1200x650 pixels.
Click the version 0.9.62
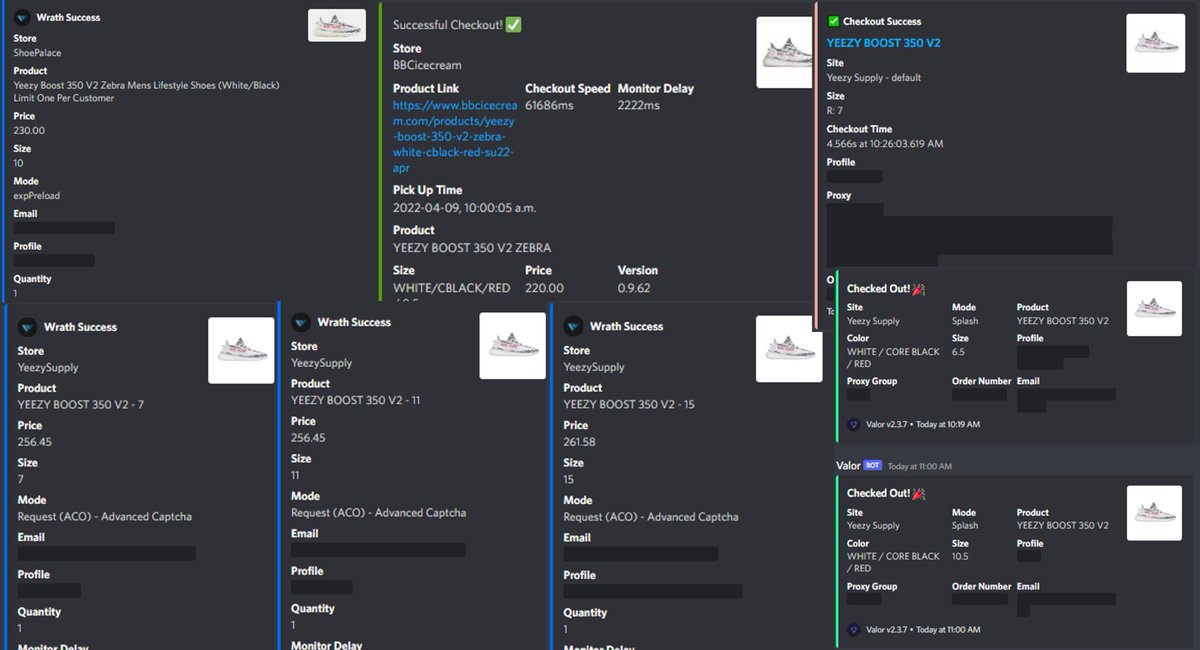click(x=634, y=288)
